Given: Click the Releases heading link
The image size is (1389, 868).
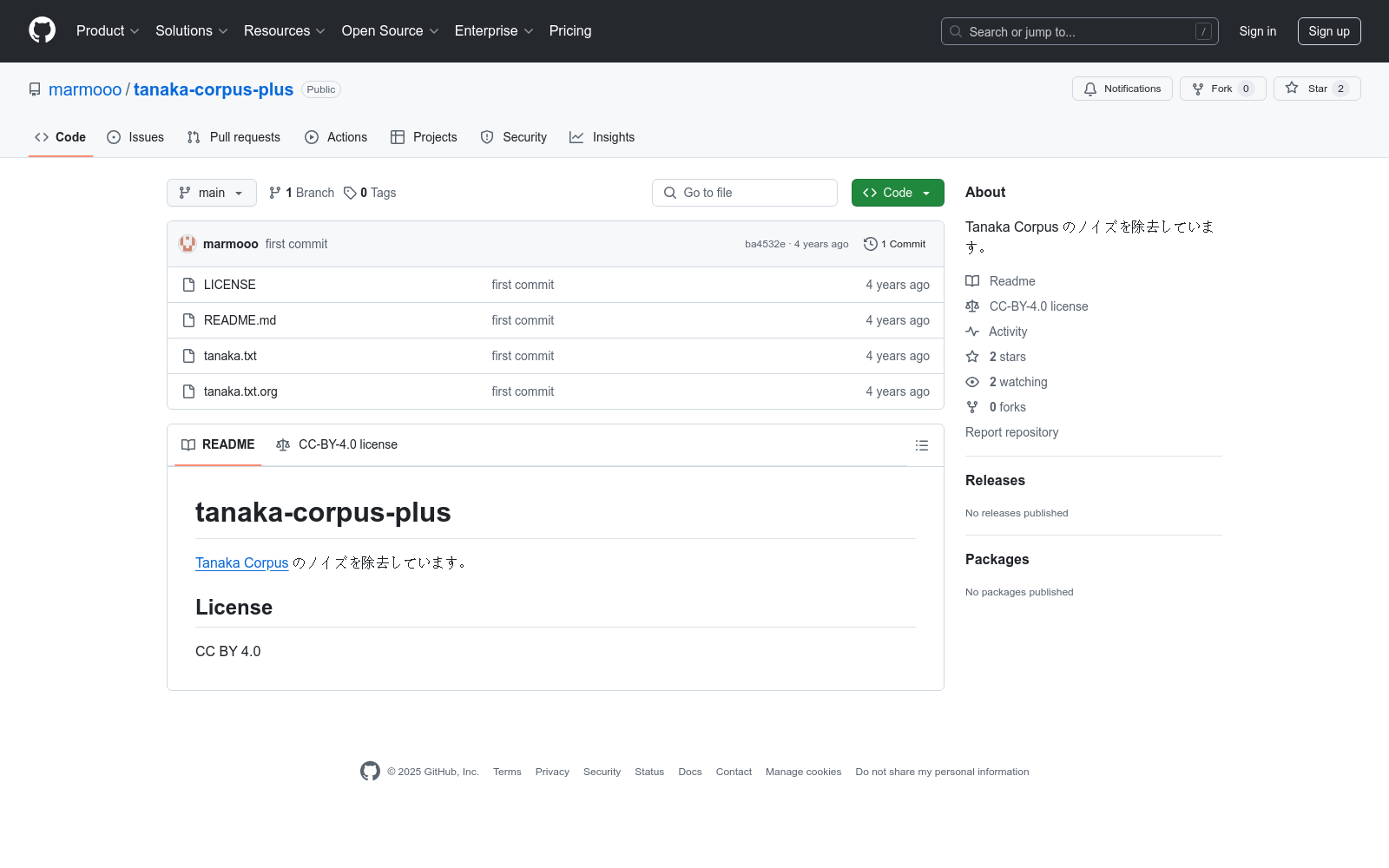Looking at the screenshot, I should coord(995,481).
